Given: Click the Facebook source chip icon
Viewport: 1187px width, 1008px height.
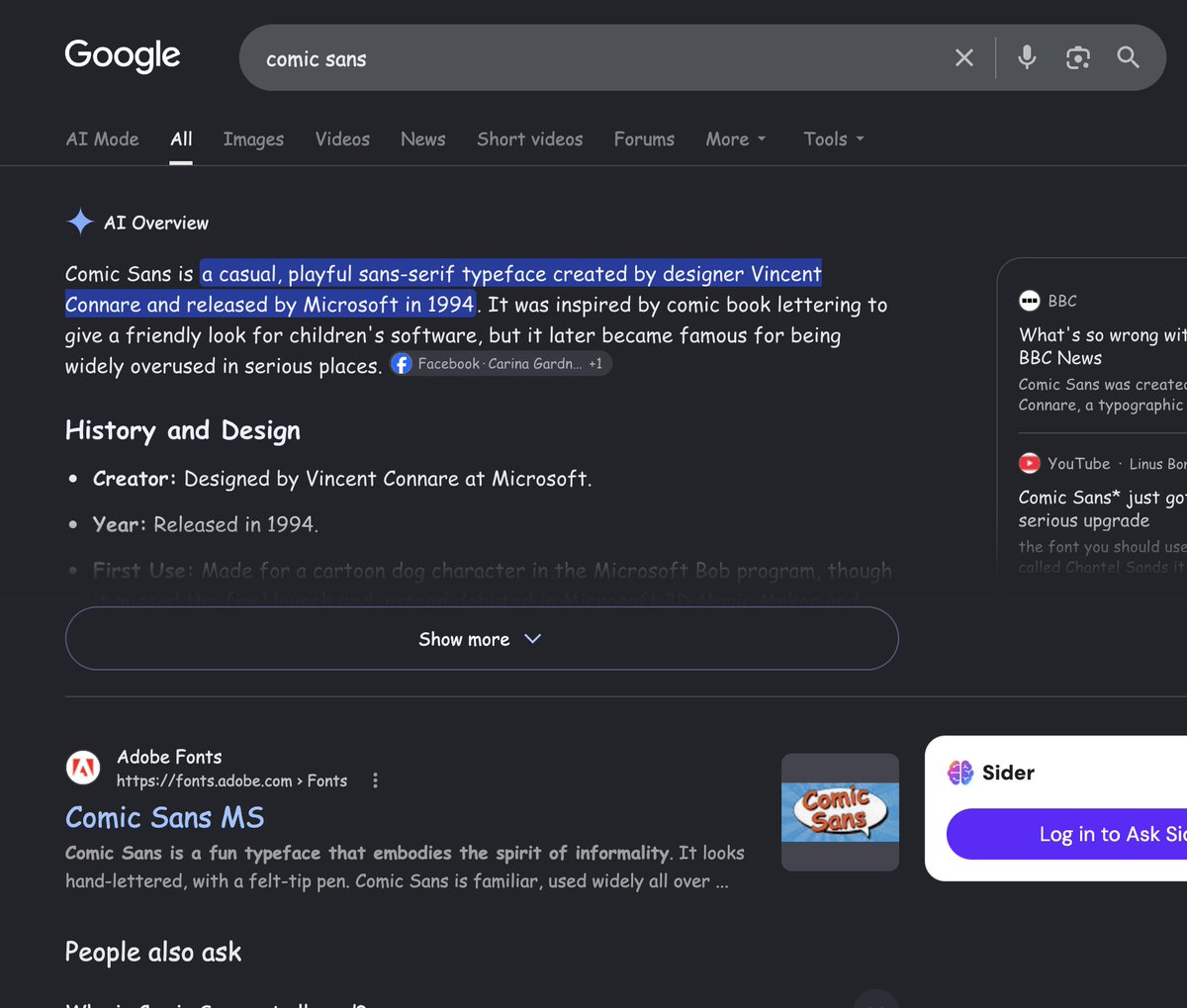Looking at the screenshot, I should point(402,364).
